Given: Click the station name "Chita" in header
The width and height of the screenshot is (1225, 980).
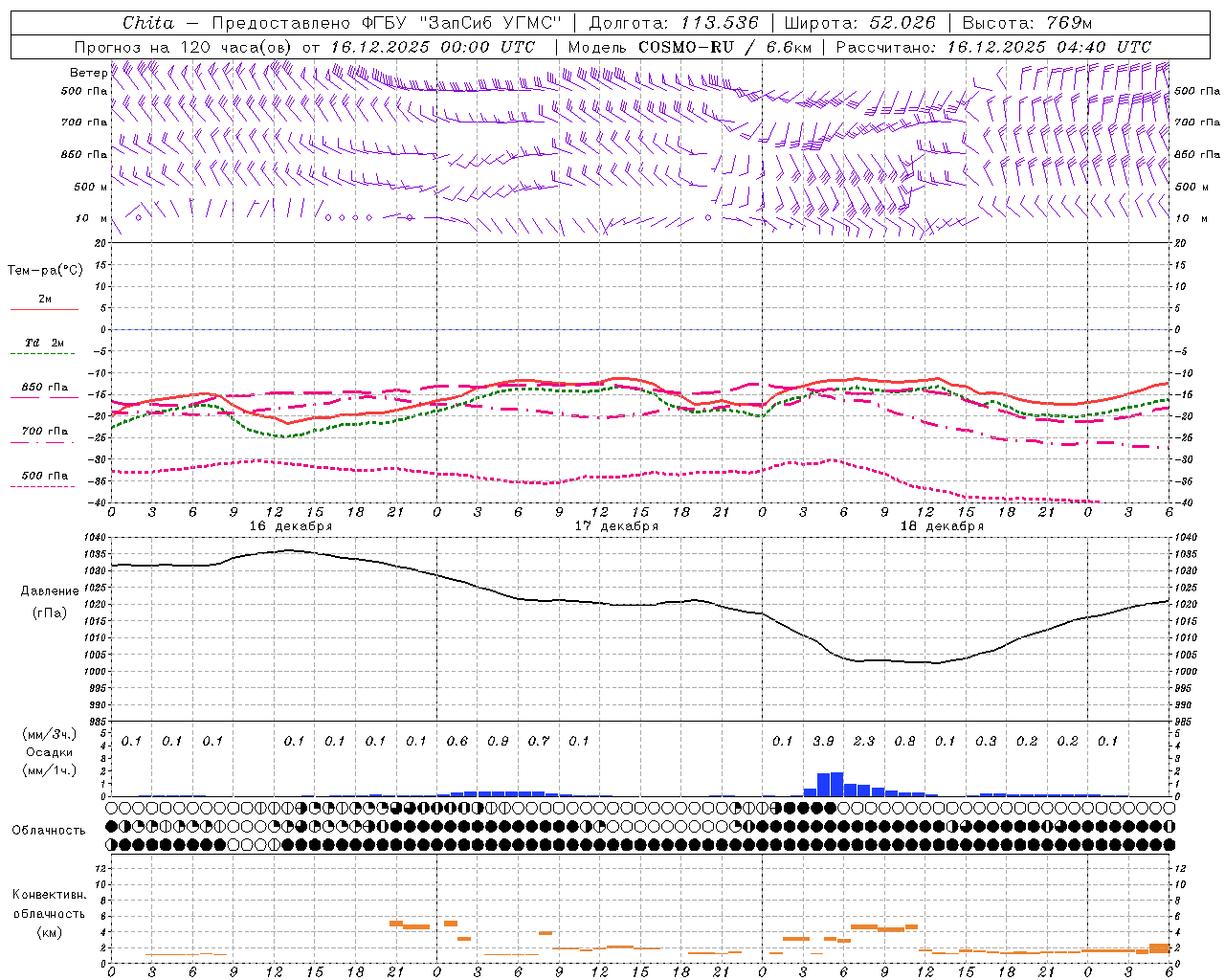Looking at the screenshot, I should pos(148,23).
